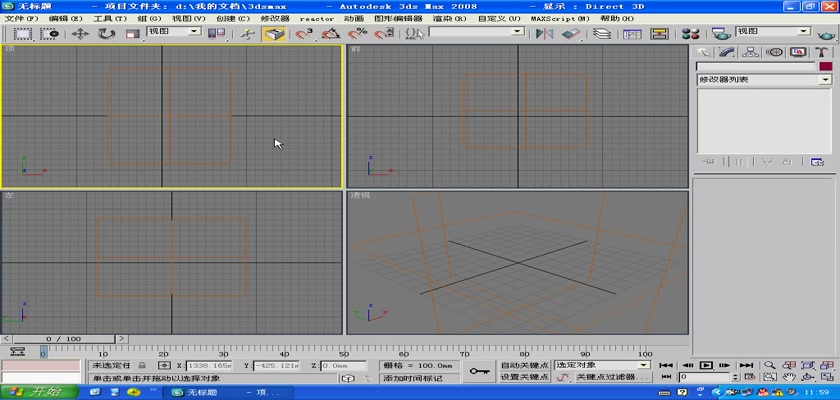Click the Zoom viewport navigation icon
This screenshot has height=400, width=840.
770,365
